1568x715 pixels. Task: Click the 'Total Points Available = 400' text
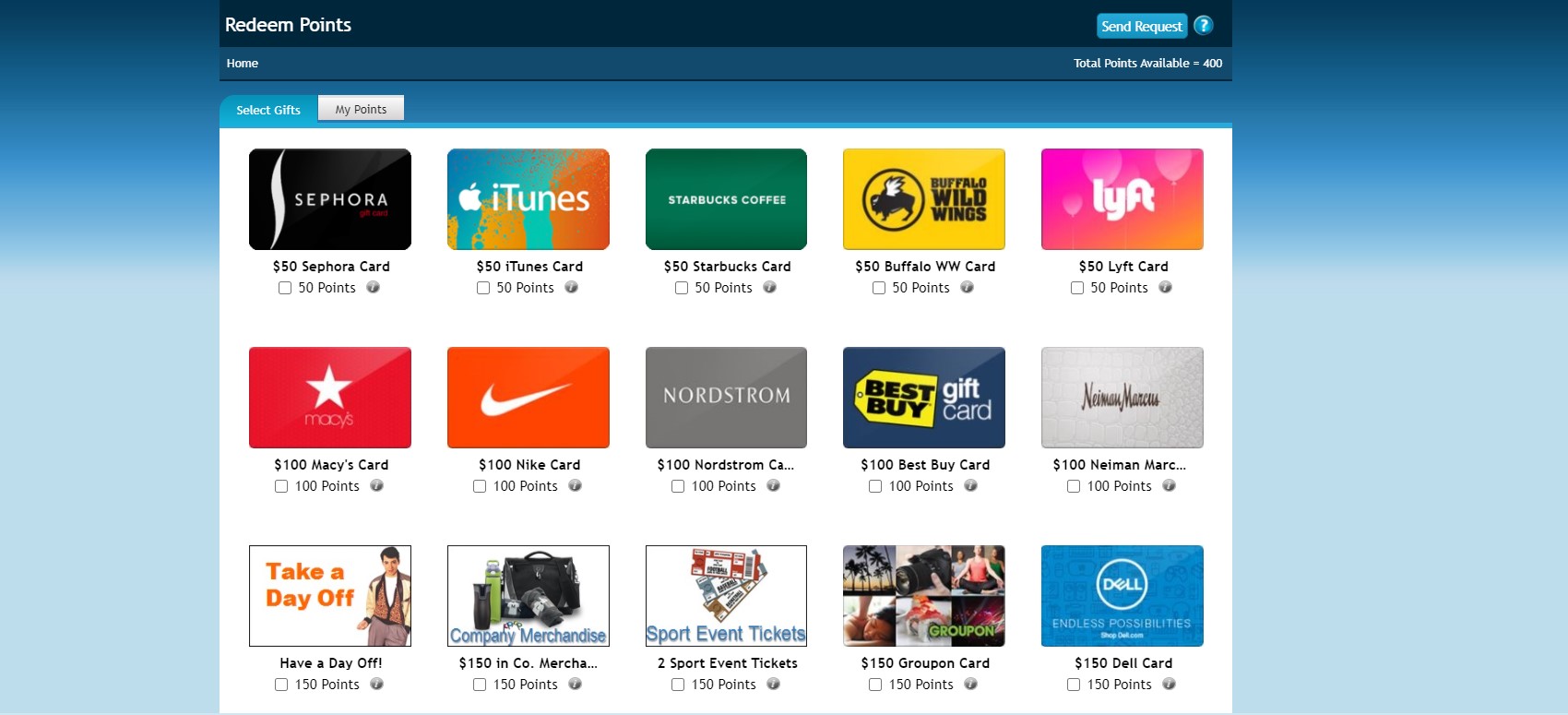(x=1147, y=63)
